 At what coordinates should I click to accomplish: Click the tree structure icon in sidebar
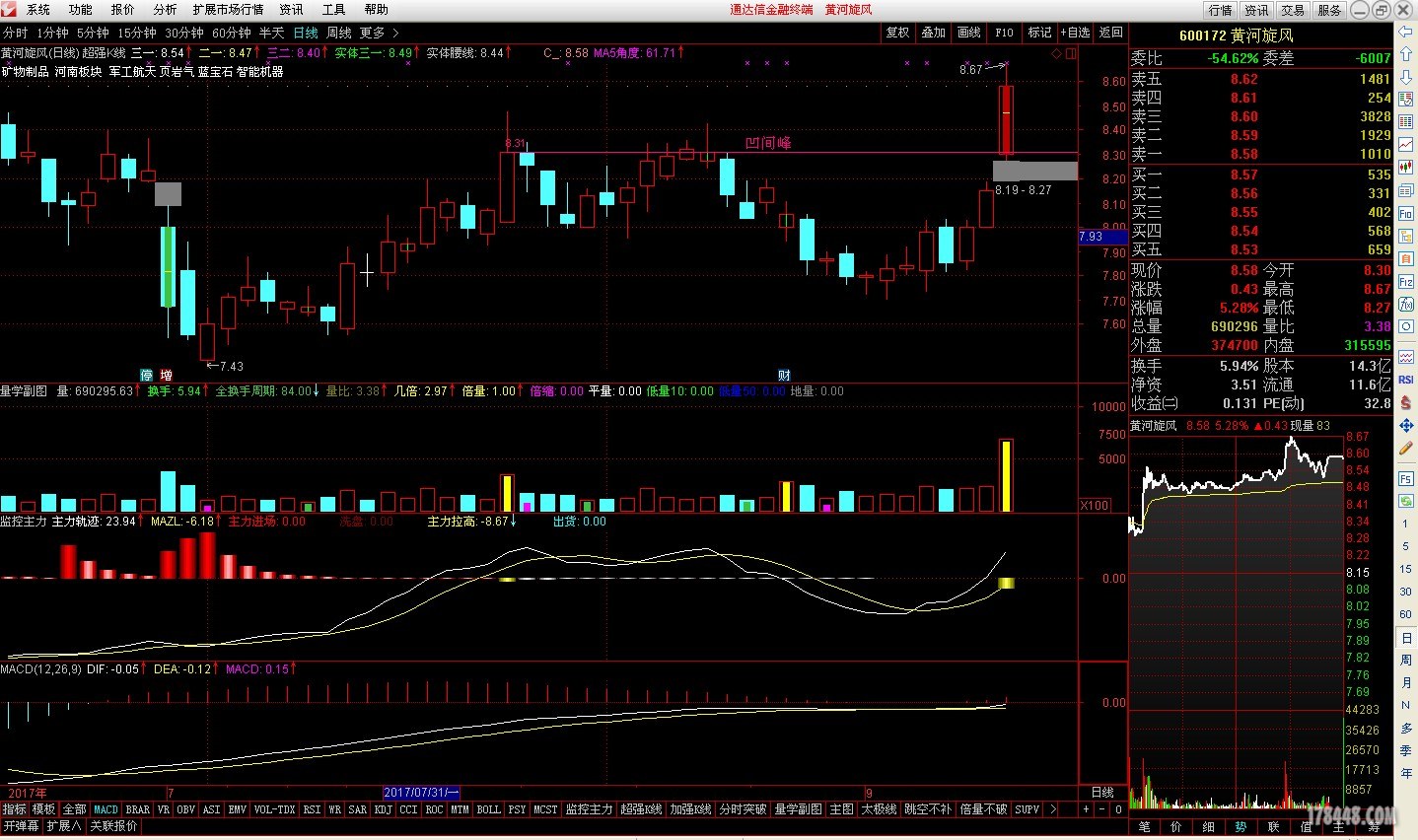click(1406, 235)
